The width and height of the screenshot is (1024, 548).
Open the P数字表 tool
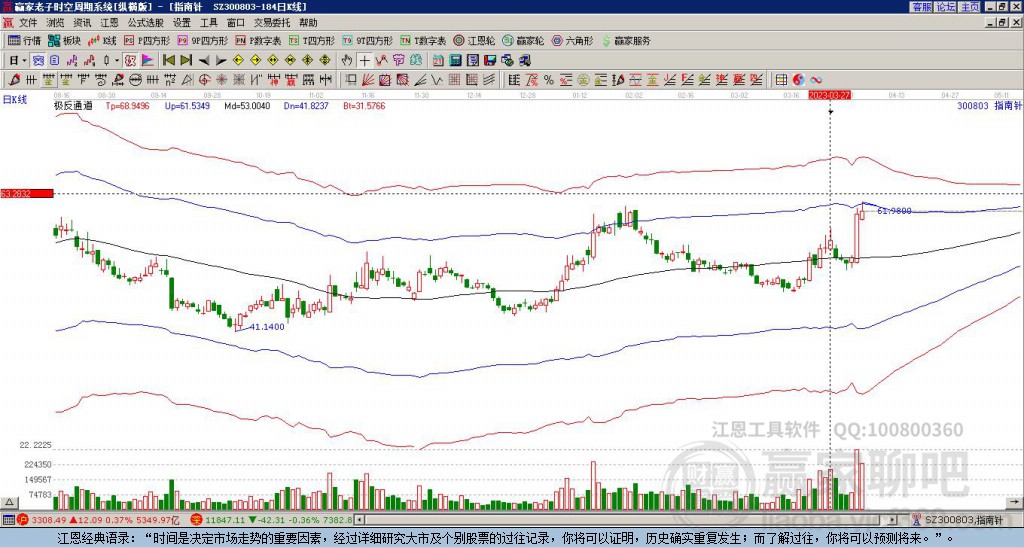258,40
